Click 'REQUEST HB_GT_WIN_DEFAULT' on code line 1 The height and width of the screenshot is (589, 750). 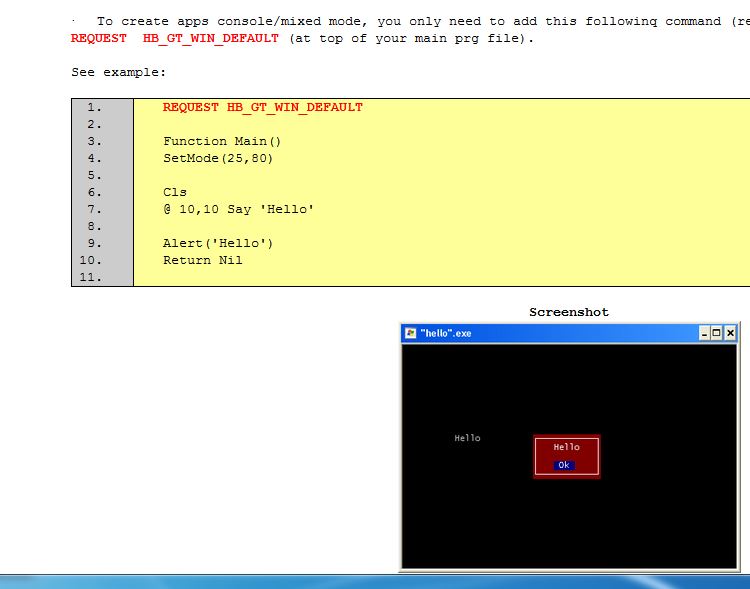pyautogui.click(x=263, y=107)
